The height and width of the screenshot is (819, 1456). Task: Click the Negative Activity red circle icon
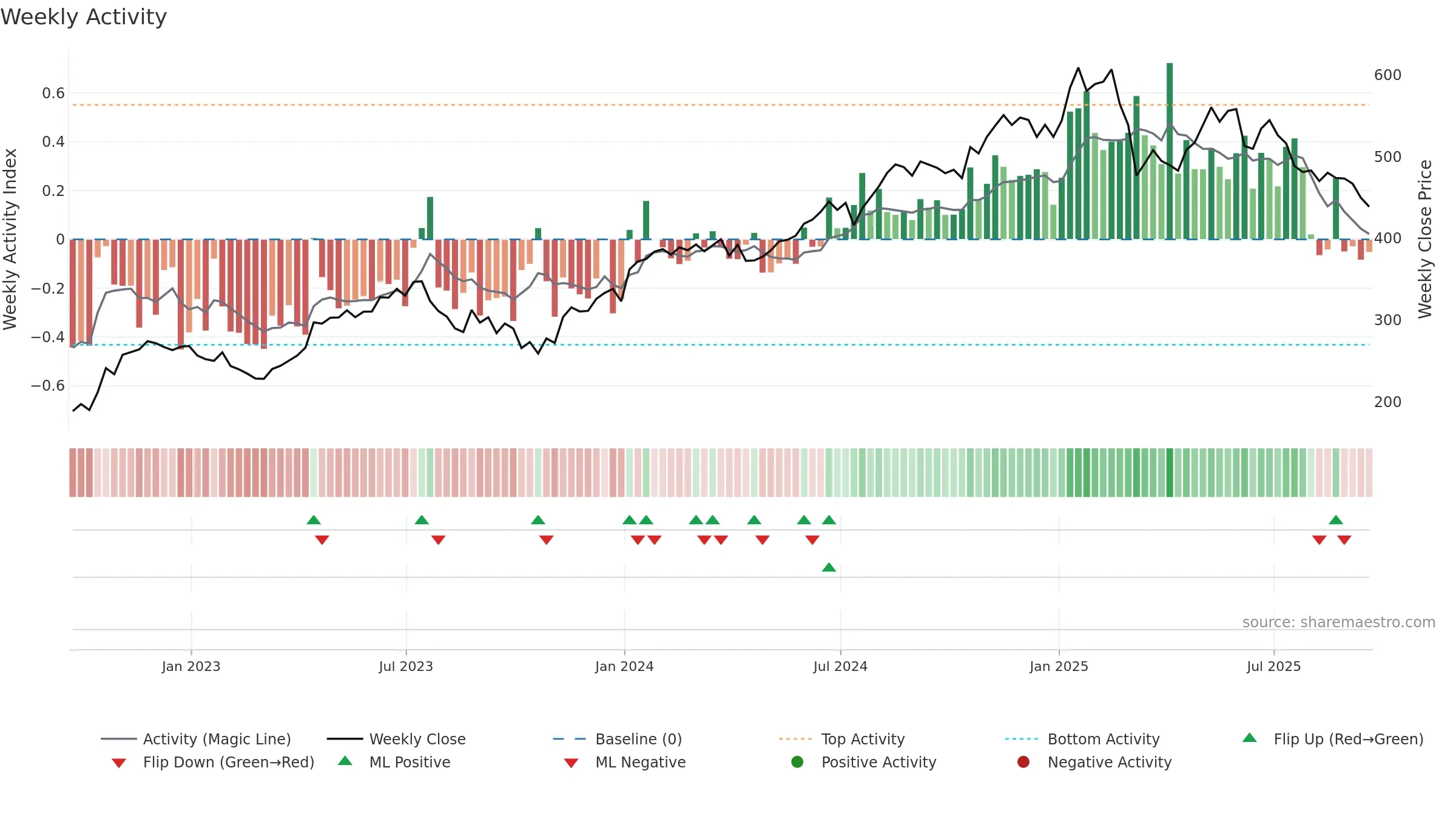[1023, 761]
